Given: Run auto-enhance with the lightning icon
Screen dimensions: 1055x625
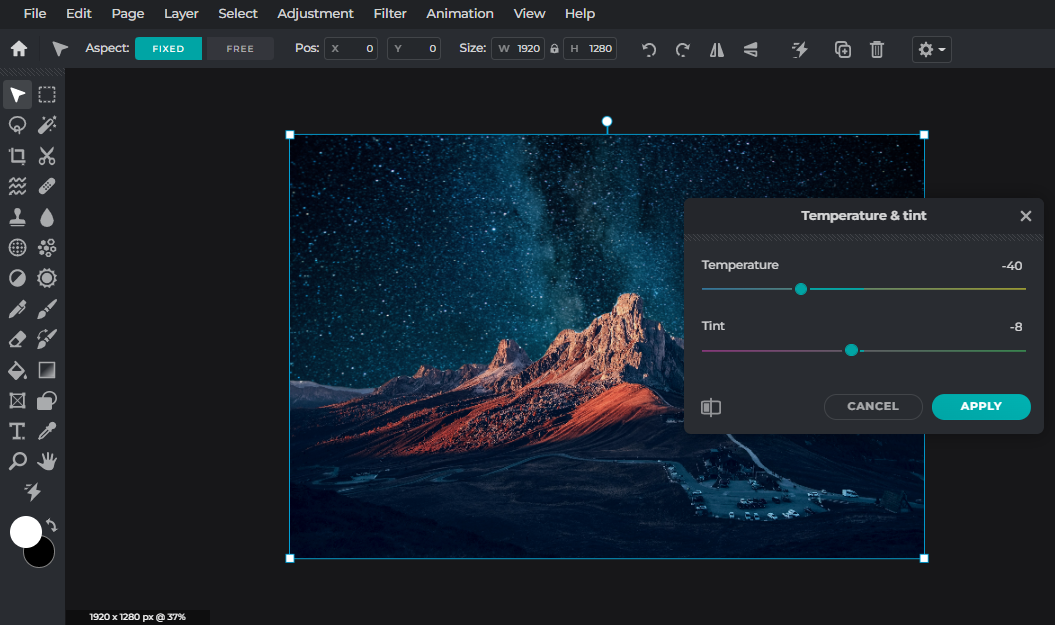Looking at the screenshot, I should pos(799,49).
